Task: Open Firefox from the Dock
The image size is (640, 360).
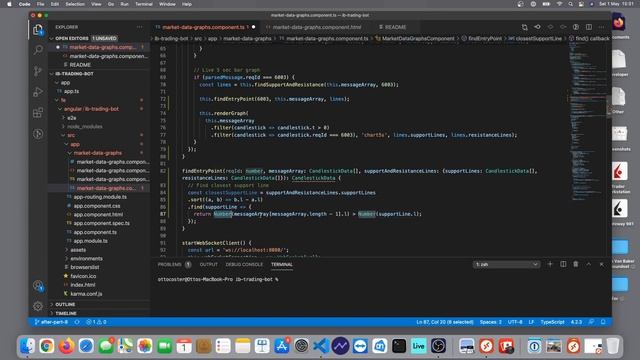Action: pos(66,346)
